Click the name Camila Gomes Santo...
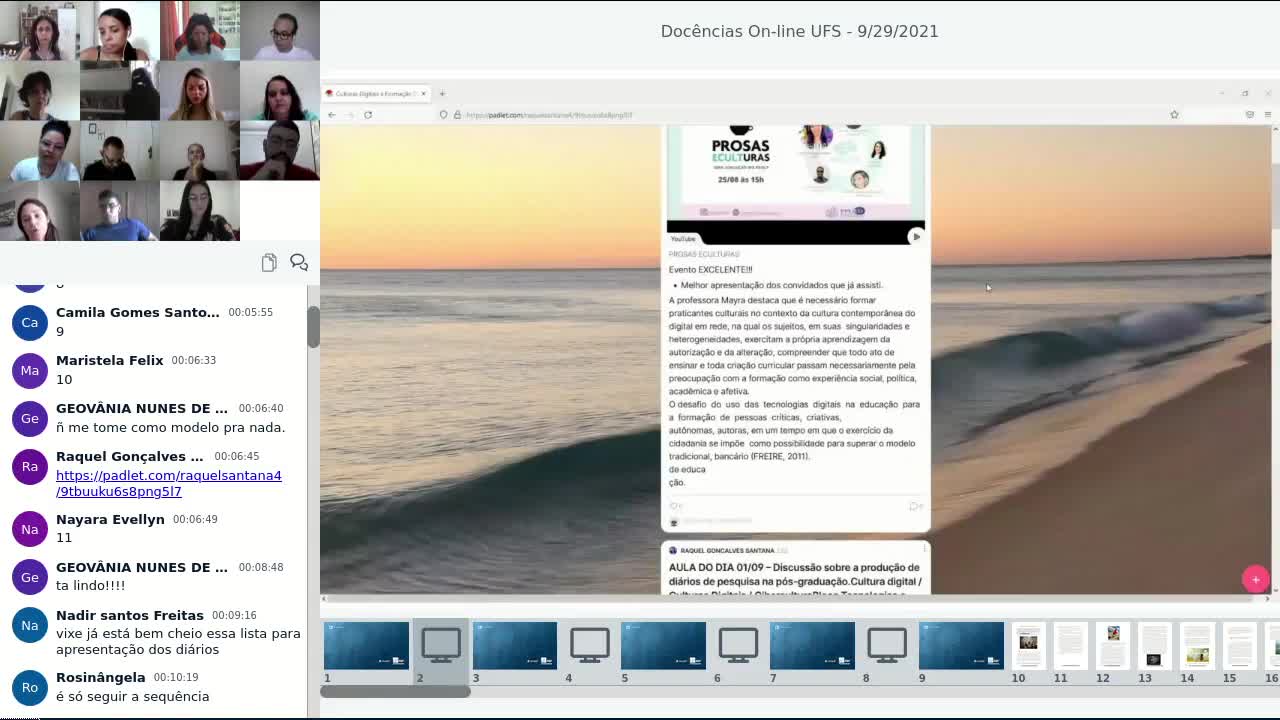The image size is (1280, 720). [138, 312]
